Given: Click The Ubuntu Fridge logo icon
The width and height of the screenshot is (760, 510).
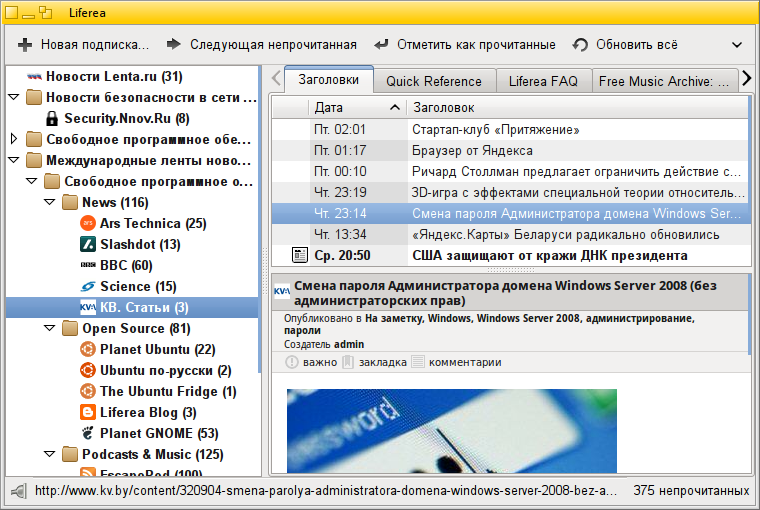Looking at the screenshot, I should click(88, 391).
